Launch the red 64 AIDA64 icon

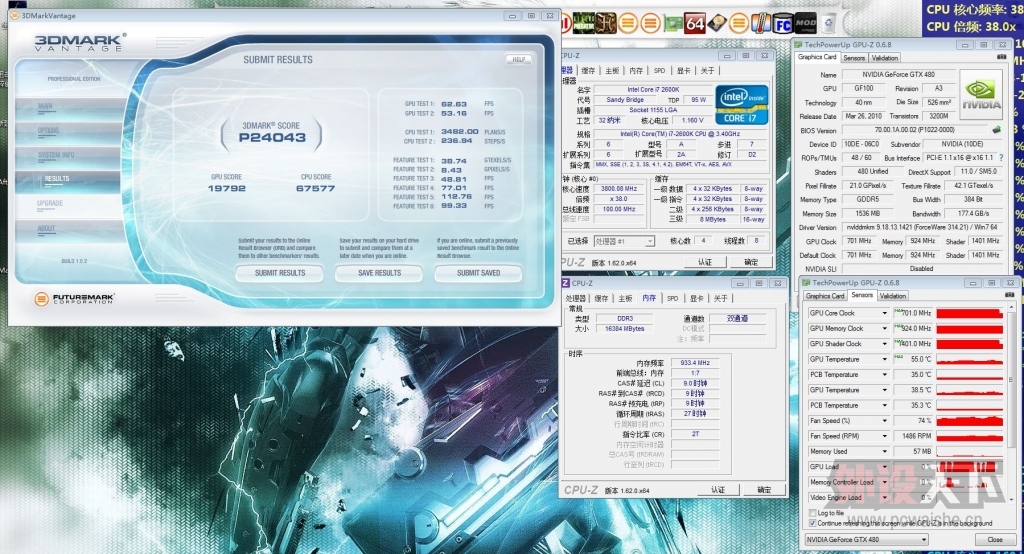click(695, 24)
